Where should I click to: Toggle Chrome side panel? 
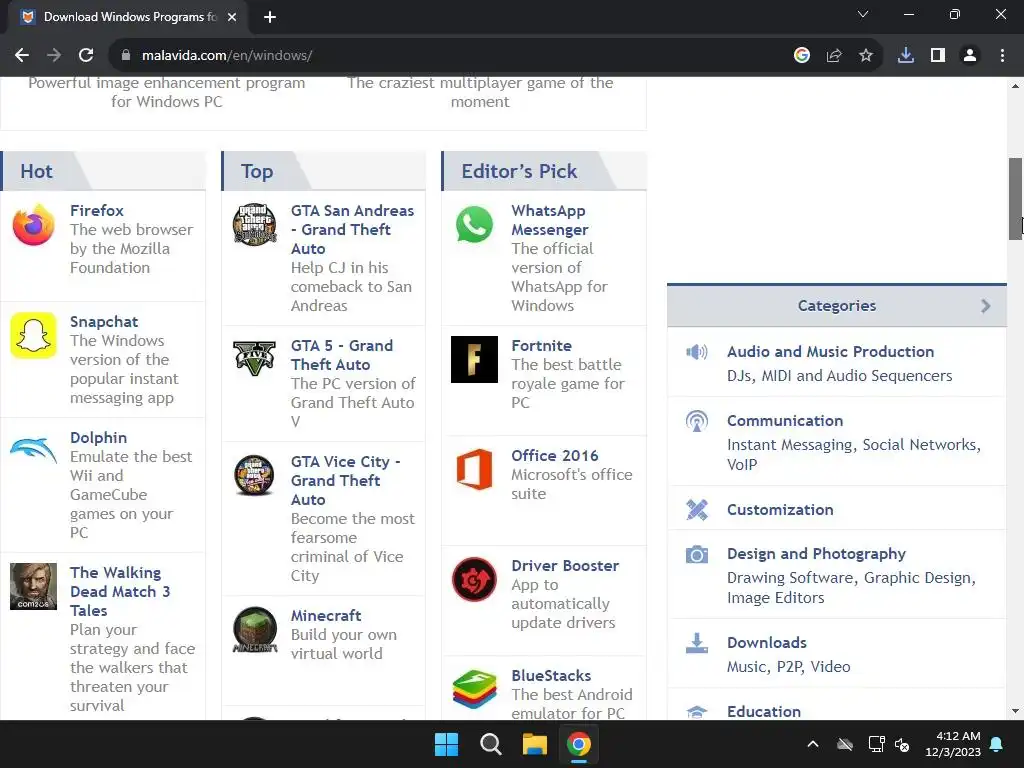pos(938,56)
